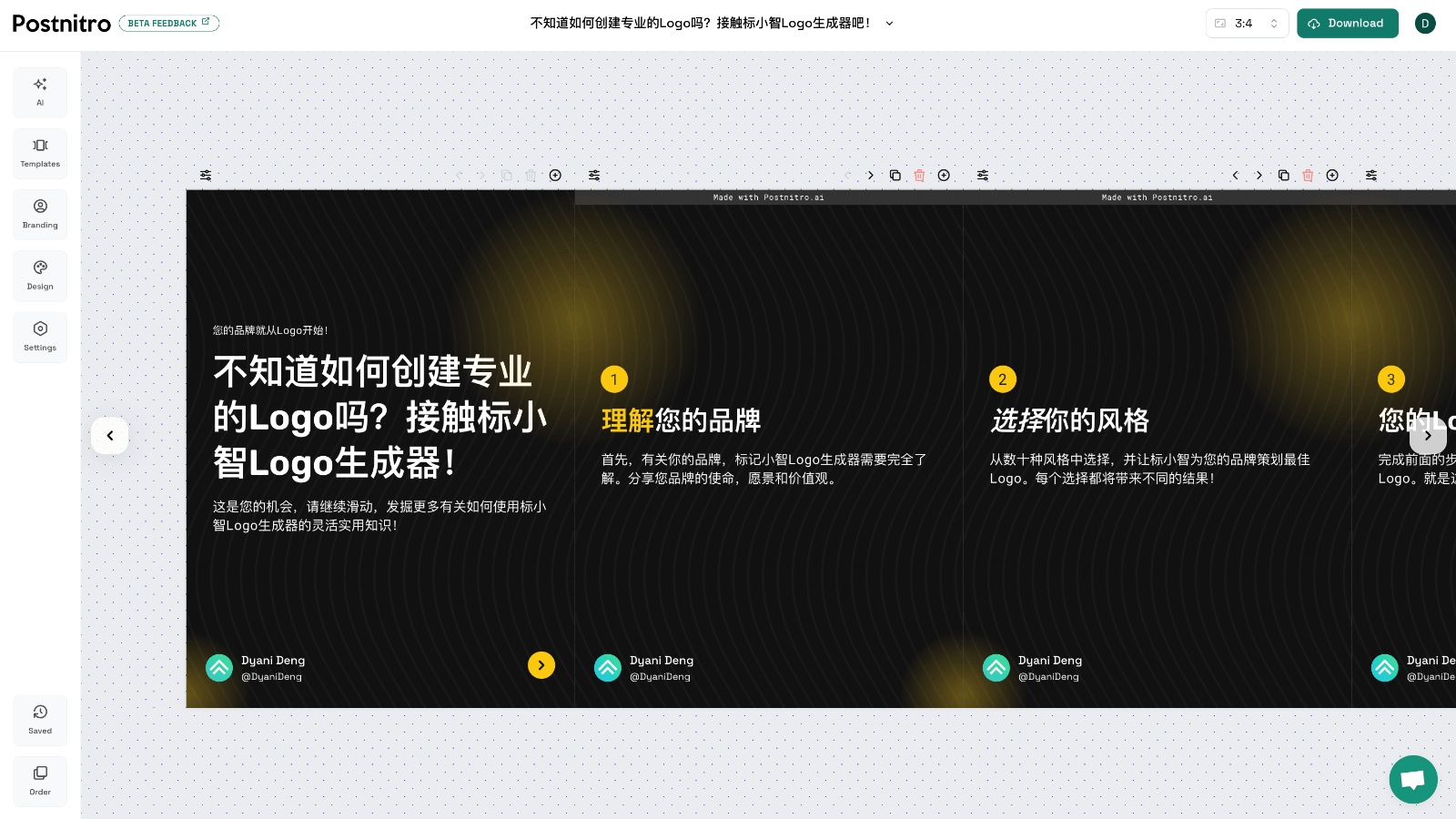Download the finished carousel
The width and height of the screenshot is (1456, 819).
[x=1348, y=23]
